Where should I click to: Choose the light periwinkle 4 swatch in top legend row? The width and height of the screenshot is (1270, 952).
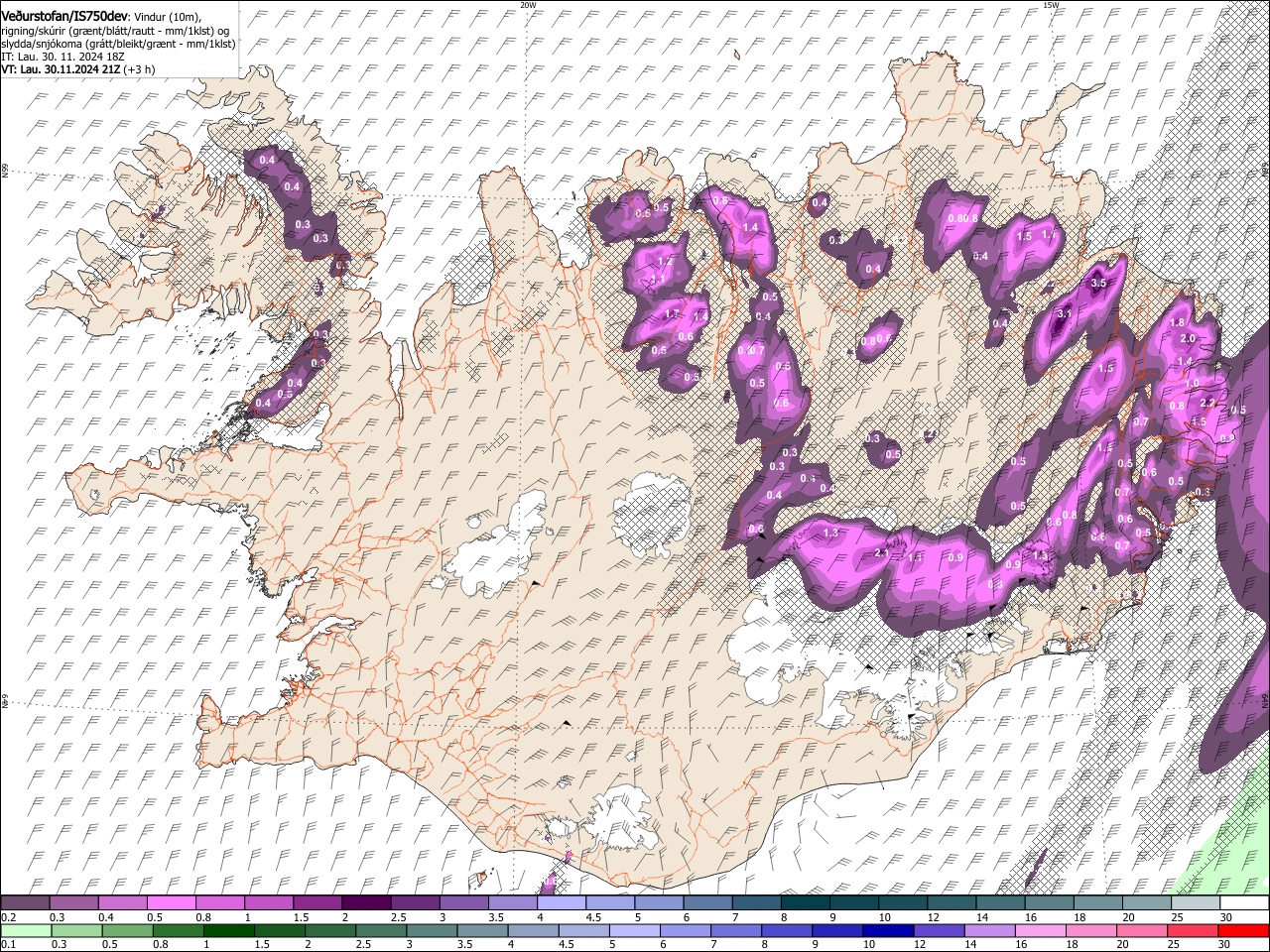(x=562, y=903)
